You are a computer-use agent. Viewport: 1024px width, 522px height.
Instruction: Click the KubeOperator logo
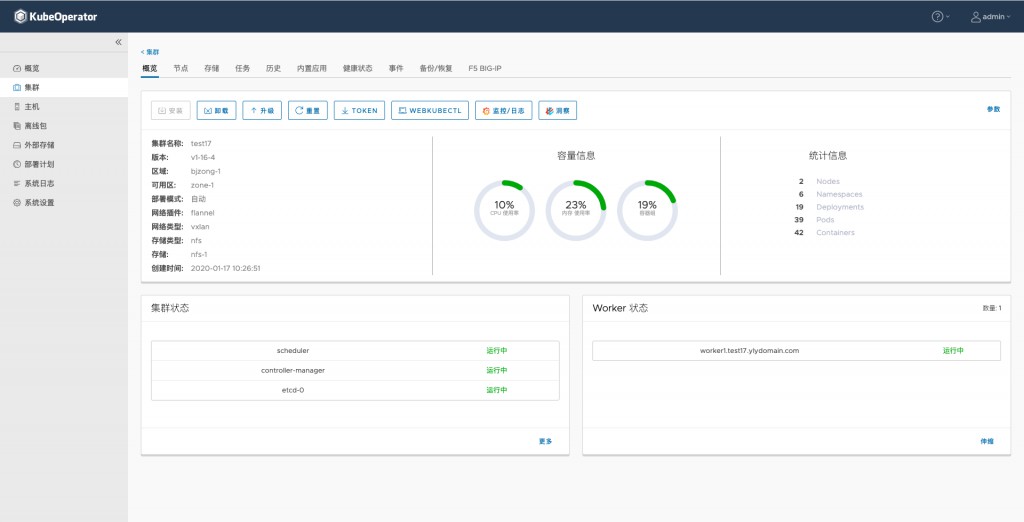coord(56,16)
